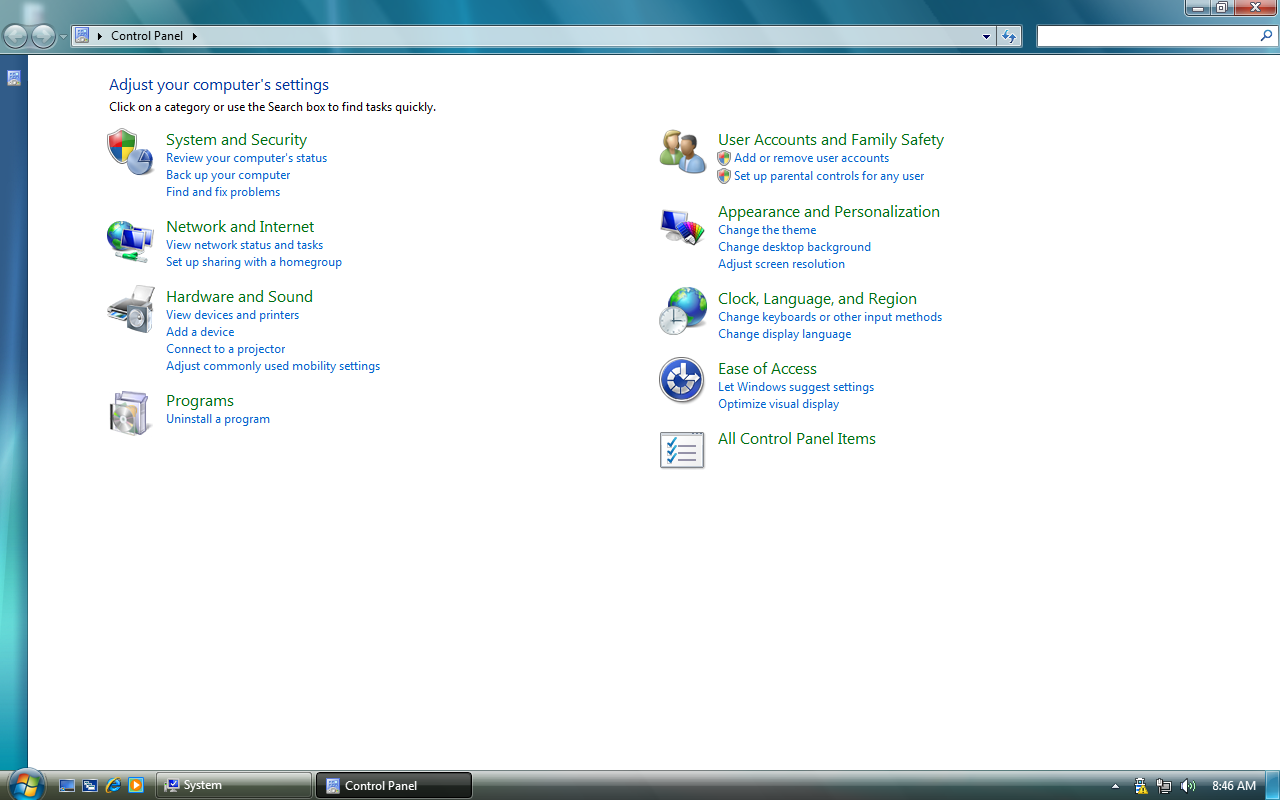Click shield icon beside Add or remove user accounts
The image size is (1280, 800).
point(724,158)
